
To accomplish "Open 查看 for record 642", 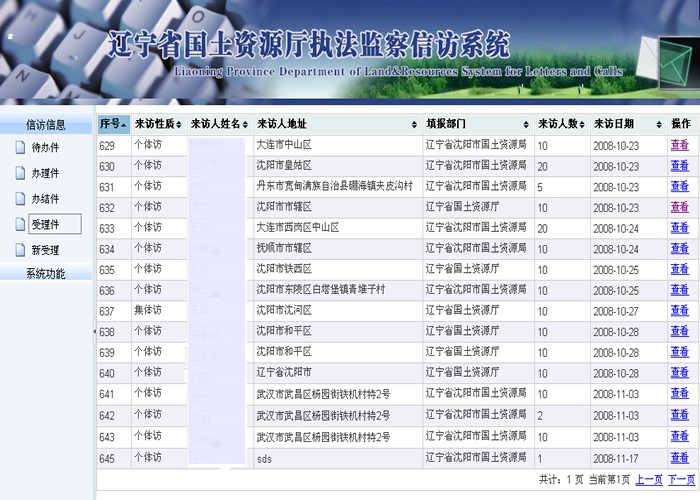I will click(x=679, y=415).
